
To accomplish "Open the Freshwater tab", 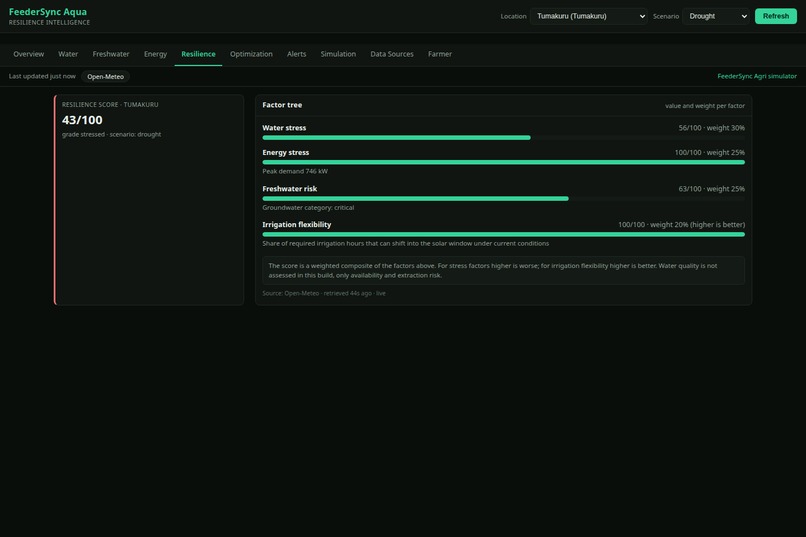I will [x=111, y=54].
